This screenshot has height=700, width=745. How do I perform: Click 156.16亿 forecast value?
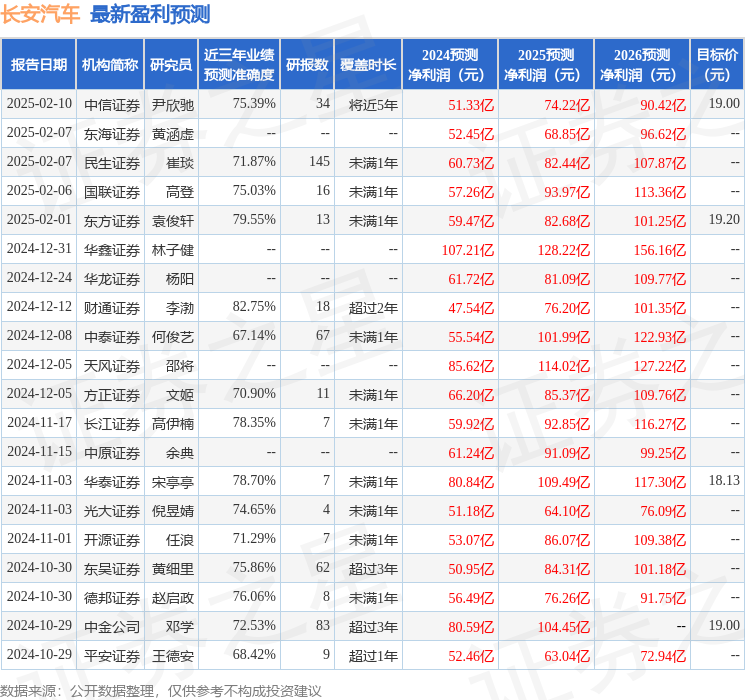click(x=659, y=250)
